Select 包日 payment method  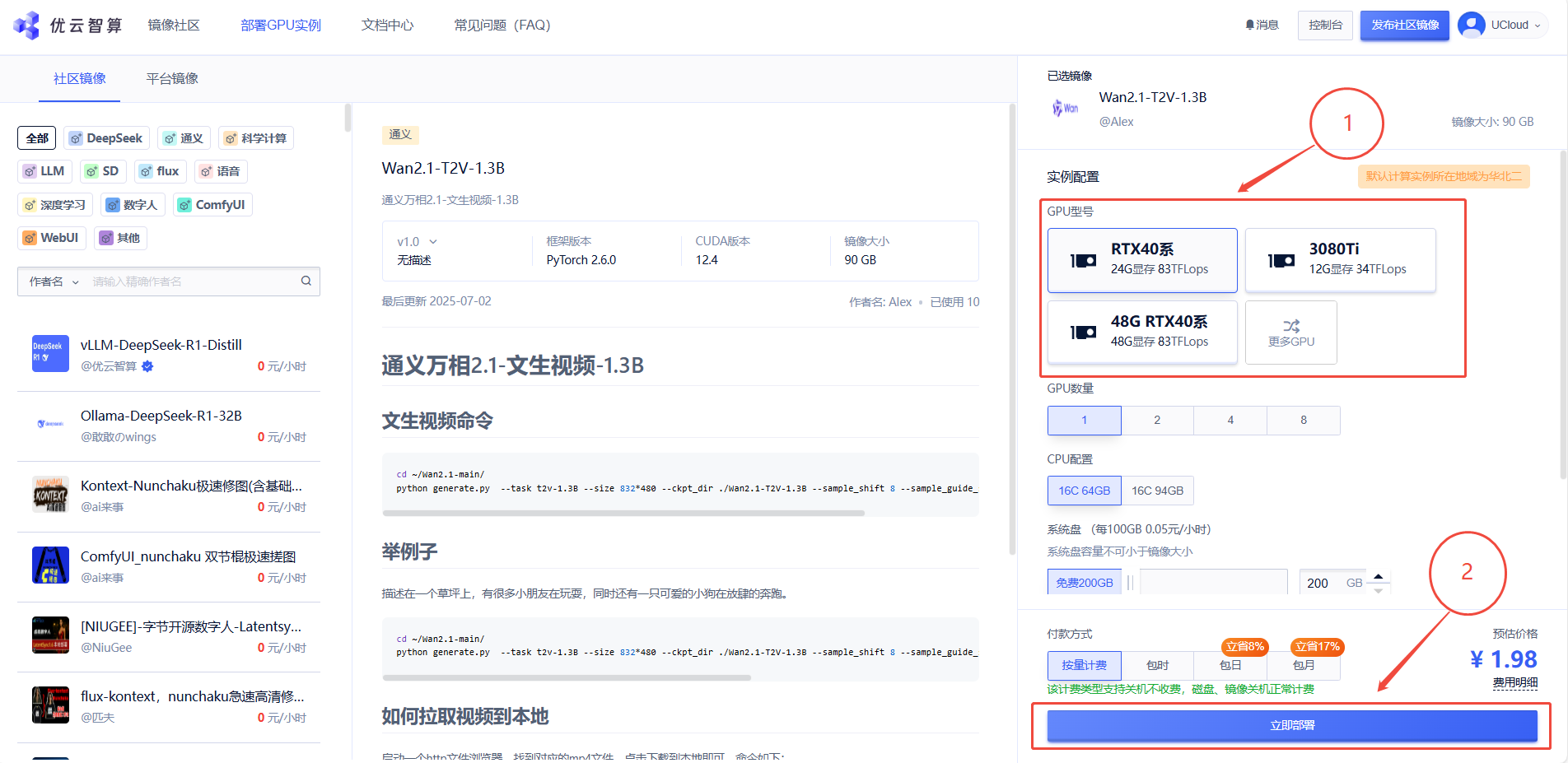pos(1230,665)
